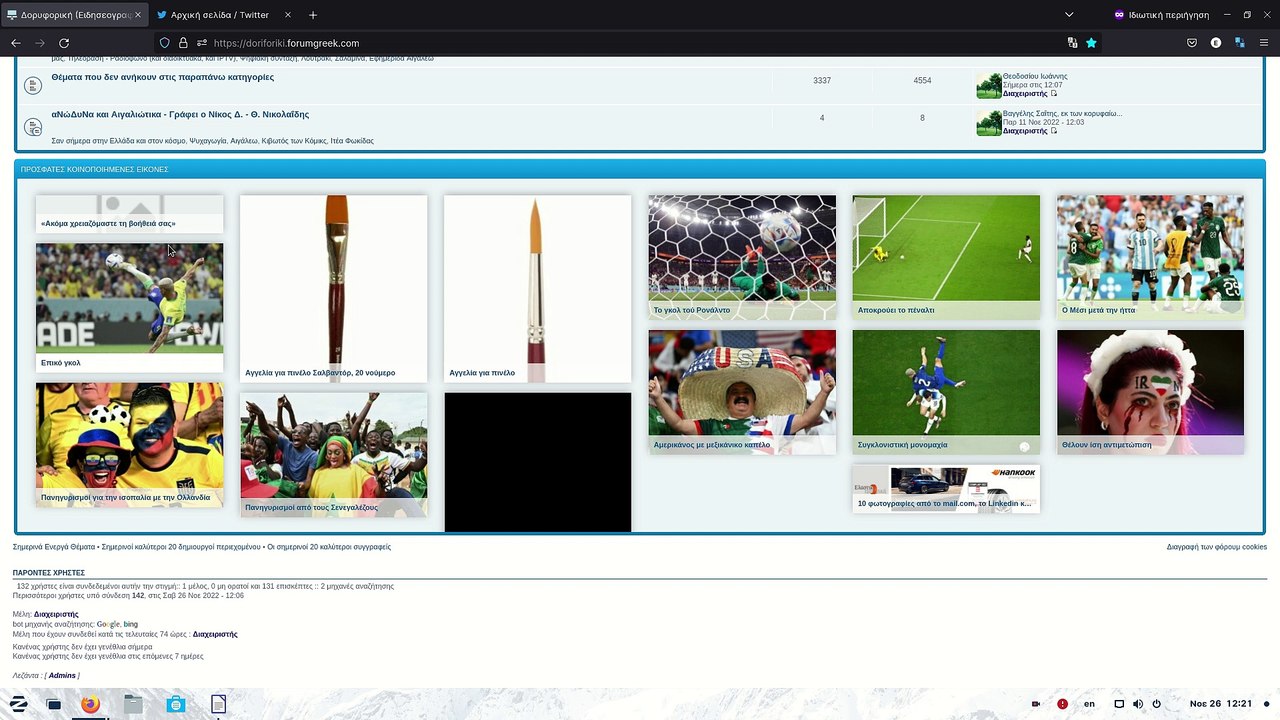Launch Firefox from the taskbar
Viewport: 1280px width, 720px height.
click(x=90, y=704)
